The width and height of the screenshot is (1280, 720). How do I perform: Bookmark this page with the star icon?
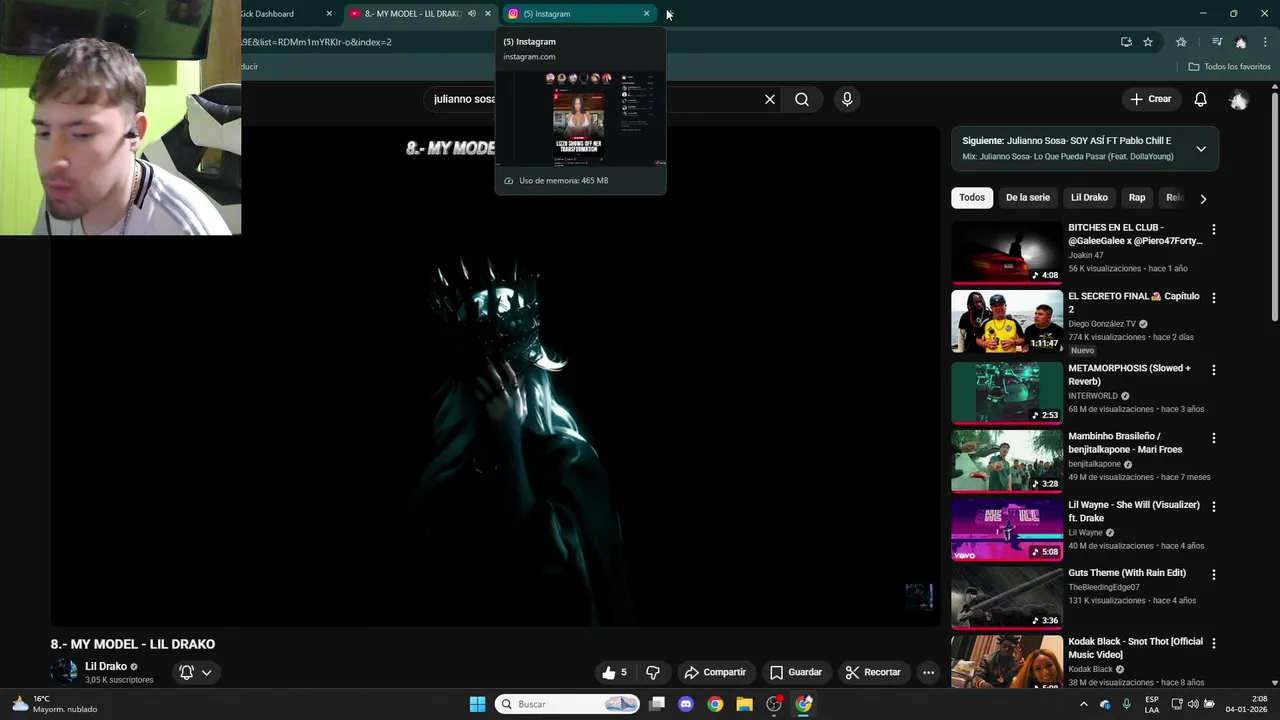tap(1148, 42)
